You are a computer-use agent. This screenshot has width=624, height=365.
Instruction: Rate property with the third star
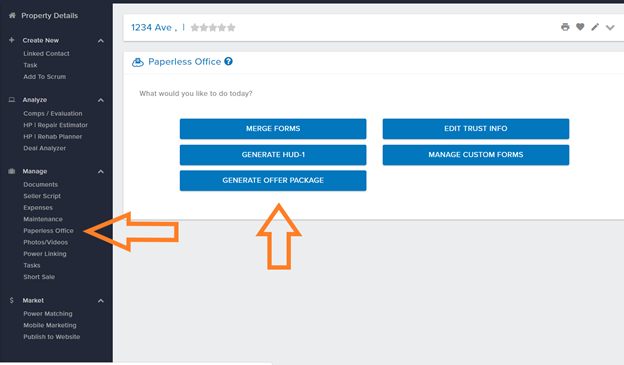point(213,27)
